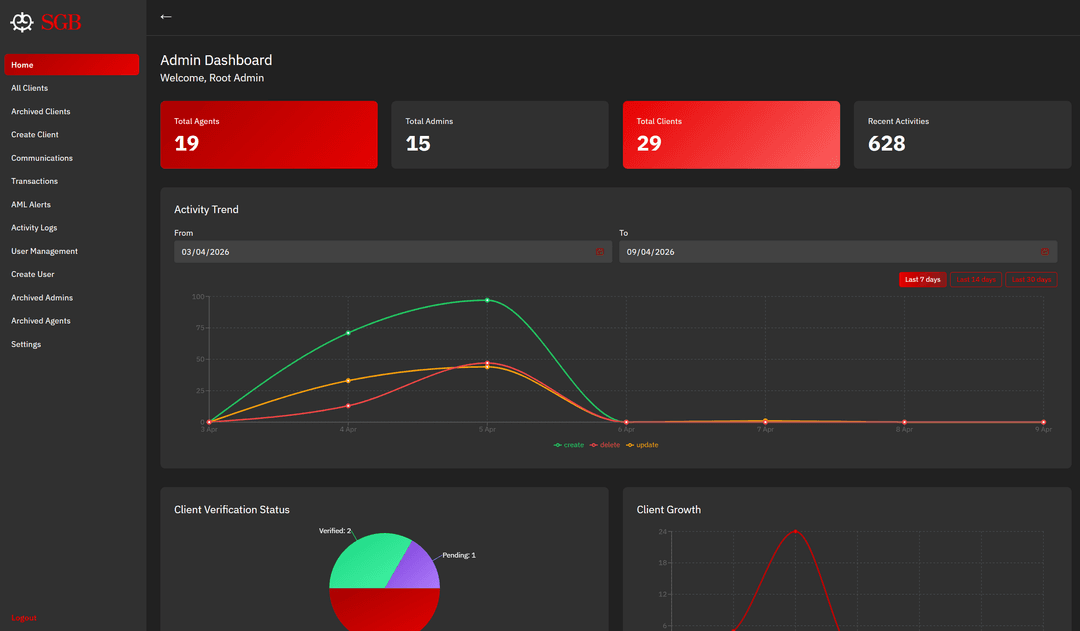Click the green Verified pie slice
This screenshot has height=631, width=1080.
[x=365, y=561]
